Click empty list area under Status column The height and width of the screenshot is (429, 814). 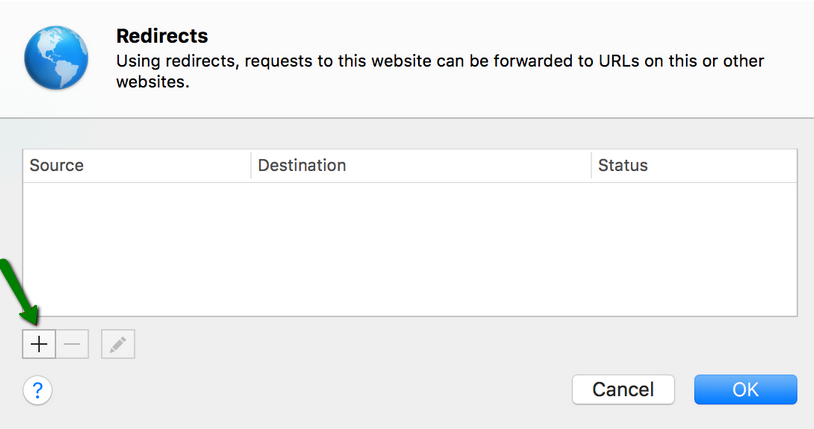click(694, 249)
